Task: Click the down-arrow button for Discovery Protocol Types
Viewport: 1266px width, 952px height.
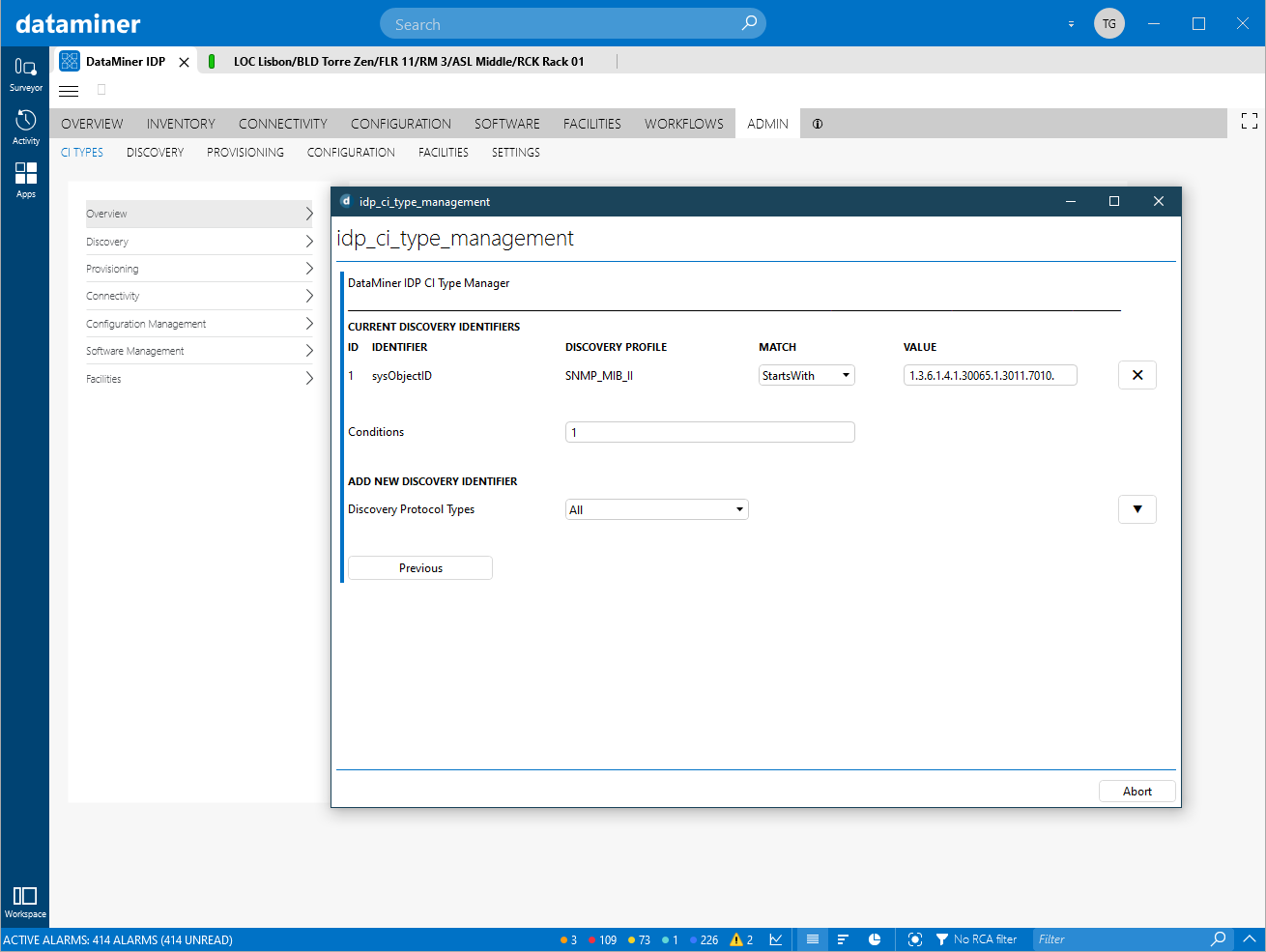Action: [1137, 509]
